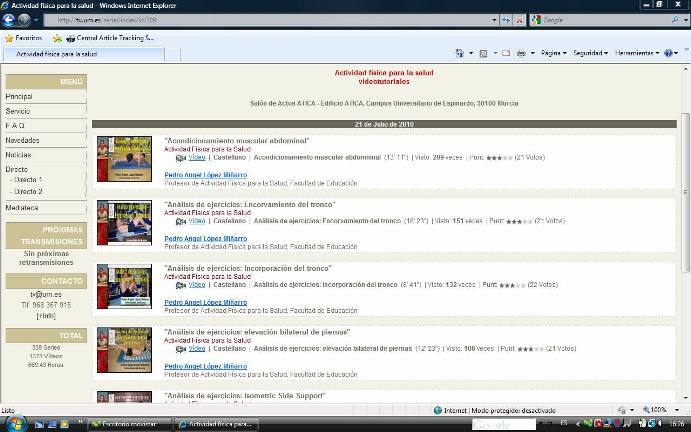Click the home icon in command bar

click(459, 53)
